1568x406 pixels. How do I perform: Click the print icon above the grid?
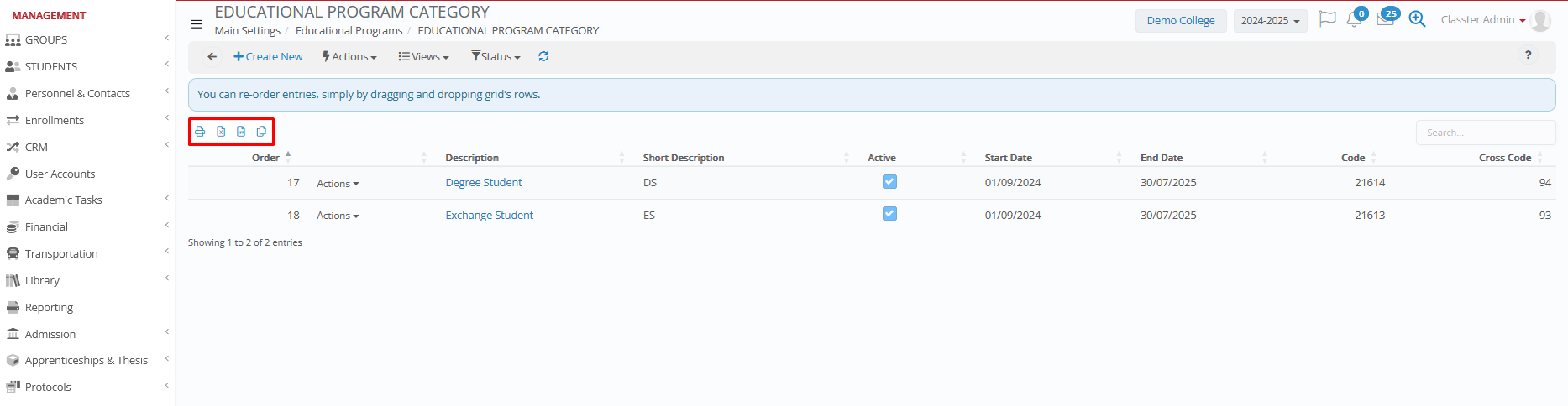point(200,132)
